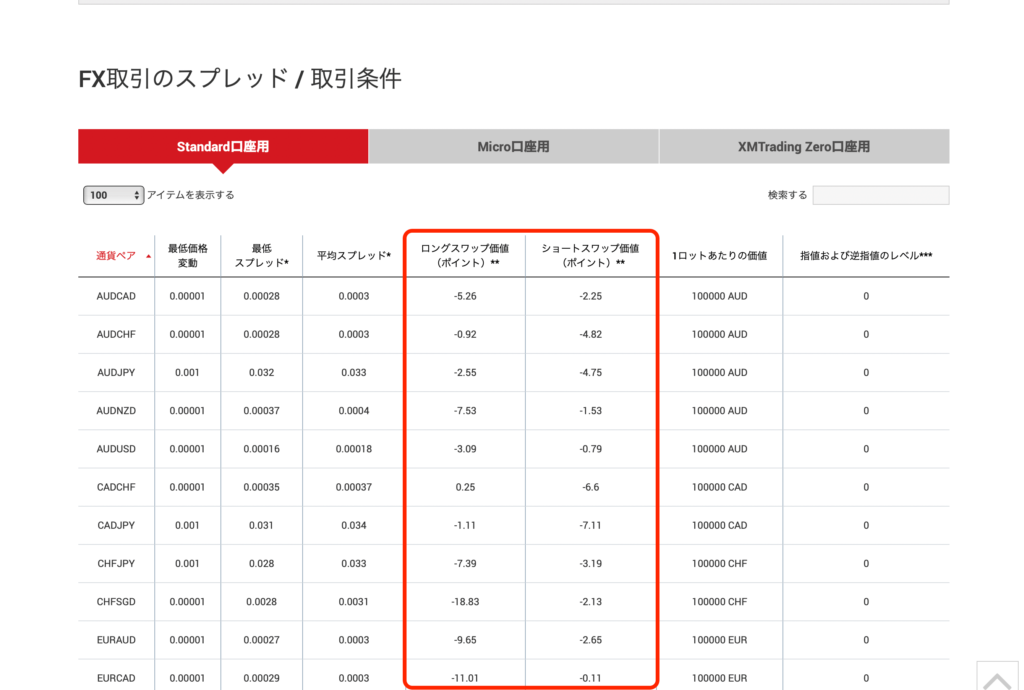Click CADJPY long swap value -1.11

[465, 525]
